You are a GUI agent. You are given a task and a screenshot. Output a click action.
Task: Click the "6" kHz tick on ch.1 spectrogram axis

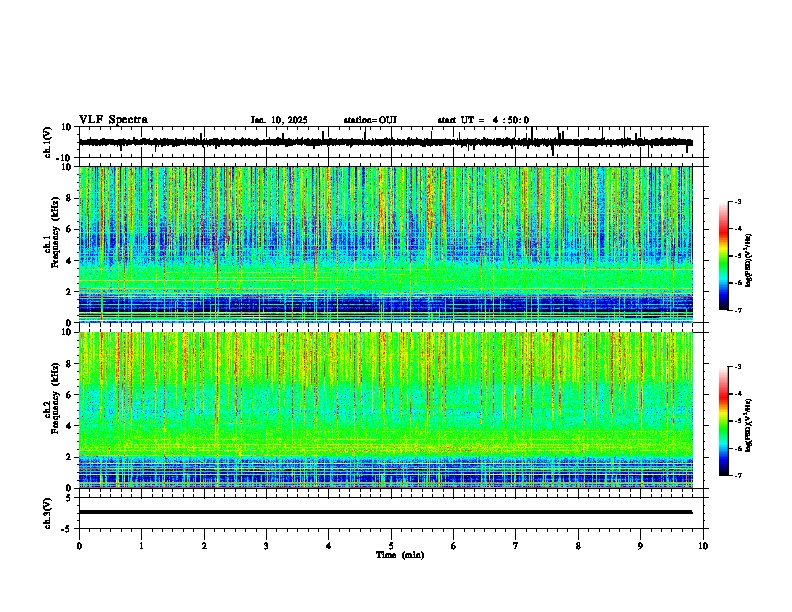[x=69, y=229]
